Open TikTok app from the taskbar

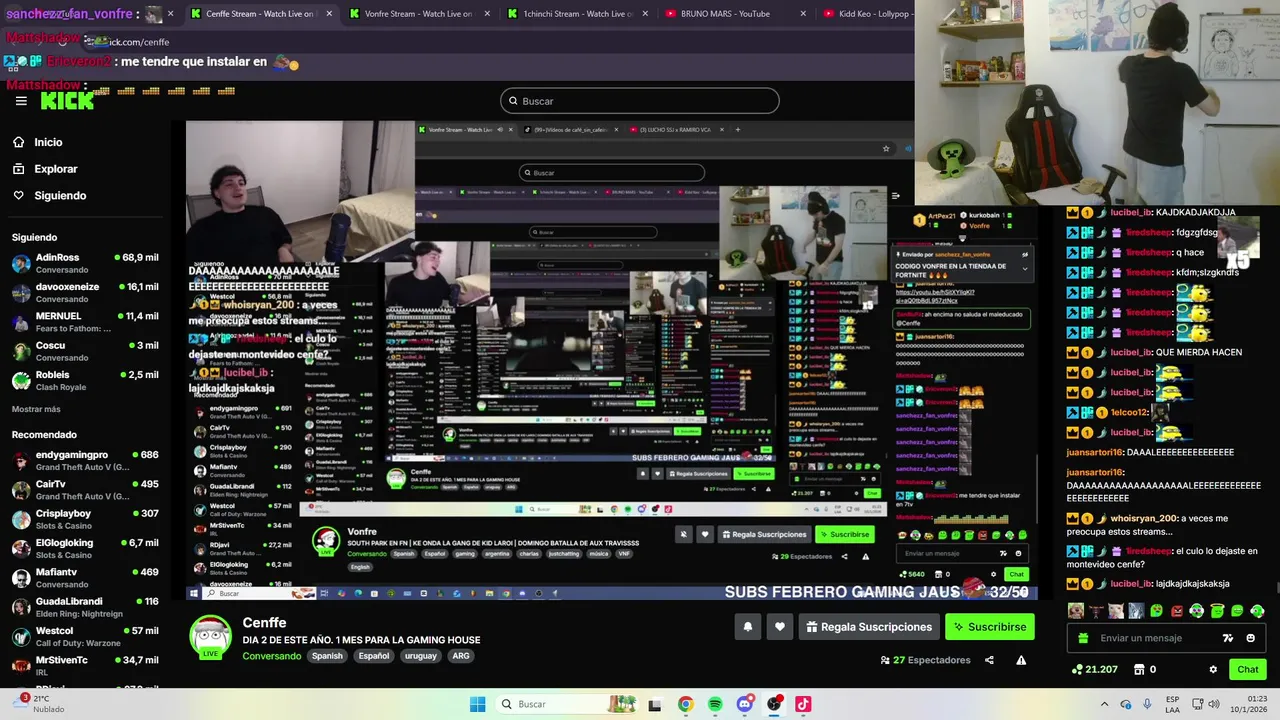pyautogui.click(x=803, y=704)
